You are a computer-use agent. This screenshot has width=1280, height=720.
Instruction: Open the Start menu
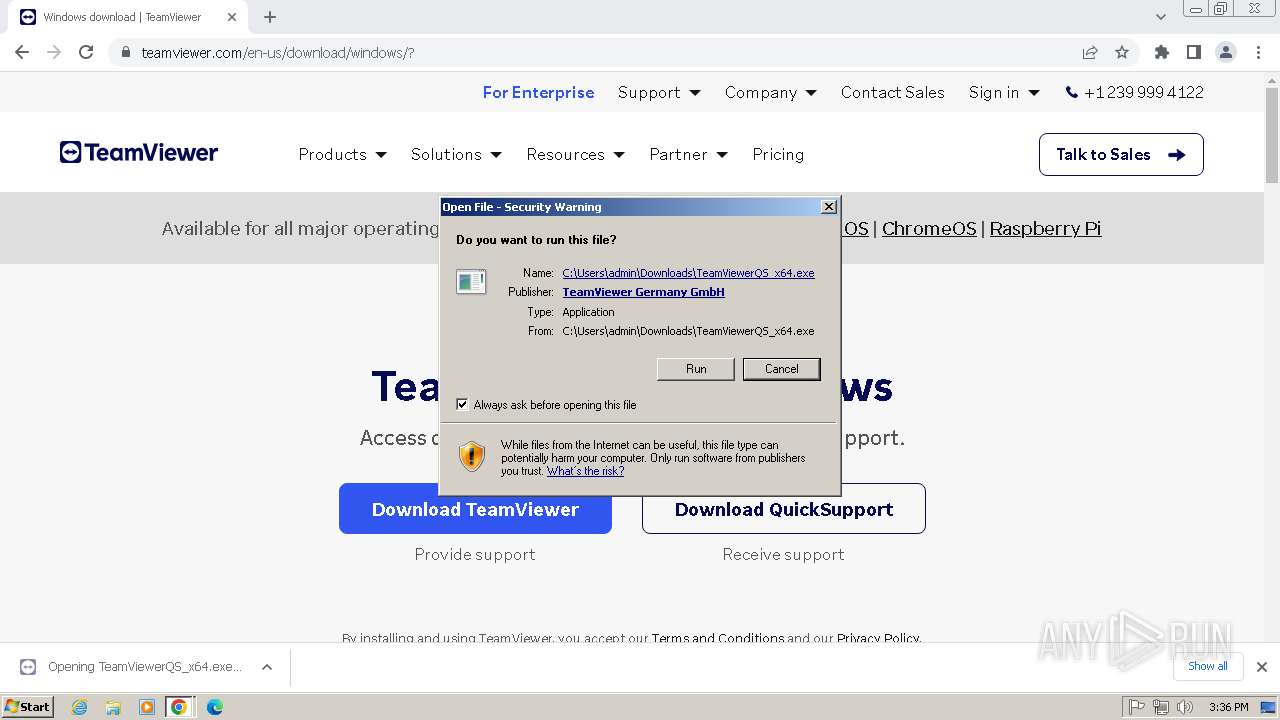tap(28, 706)
